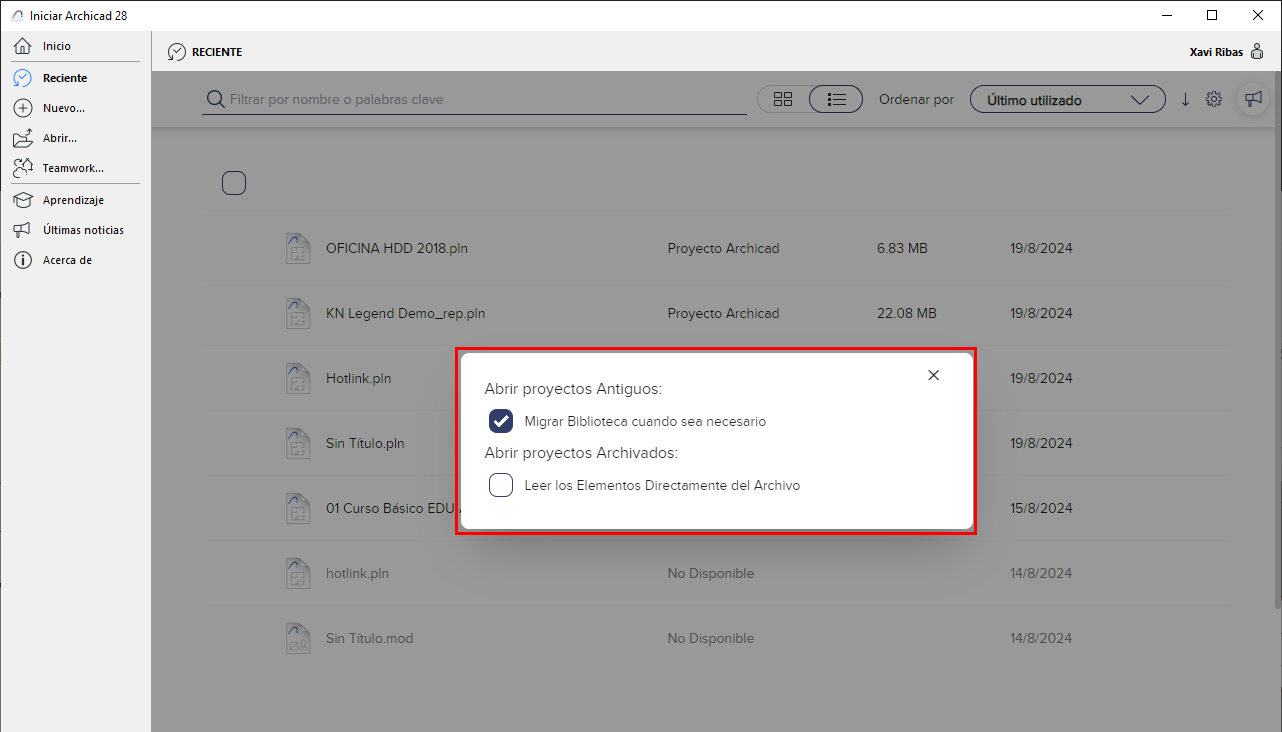
Task: Click file icon of lowercase hotlink.pln
Action: click(296, 573)
